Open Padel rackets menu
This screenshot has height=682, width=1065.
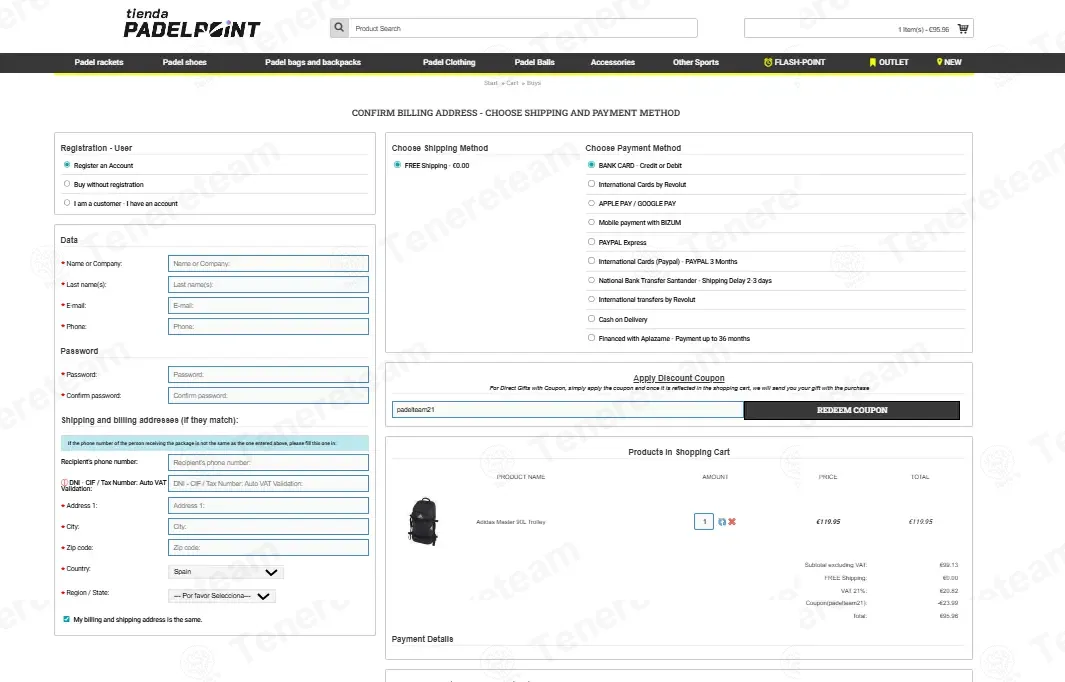click(x=99, y=62)
